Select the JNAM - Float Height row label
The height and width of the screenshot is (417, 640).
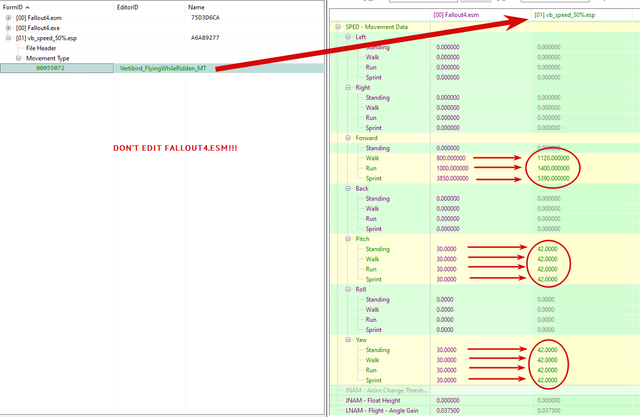(373, 401)
